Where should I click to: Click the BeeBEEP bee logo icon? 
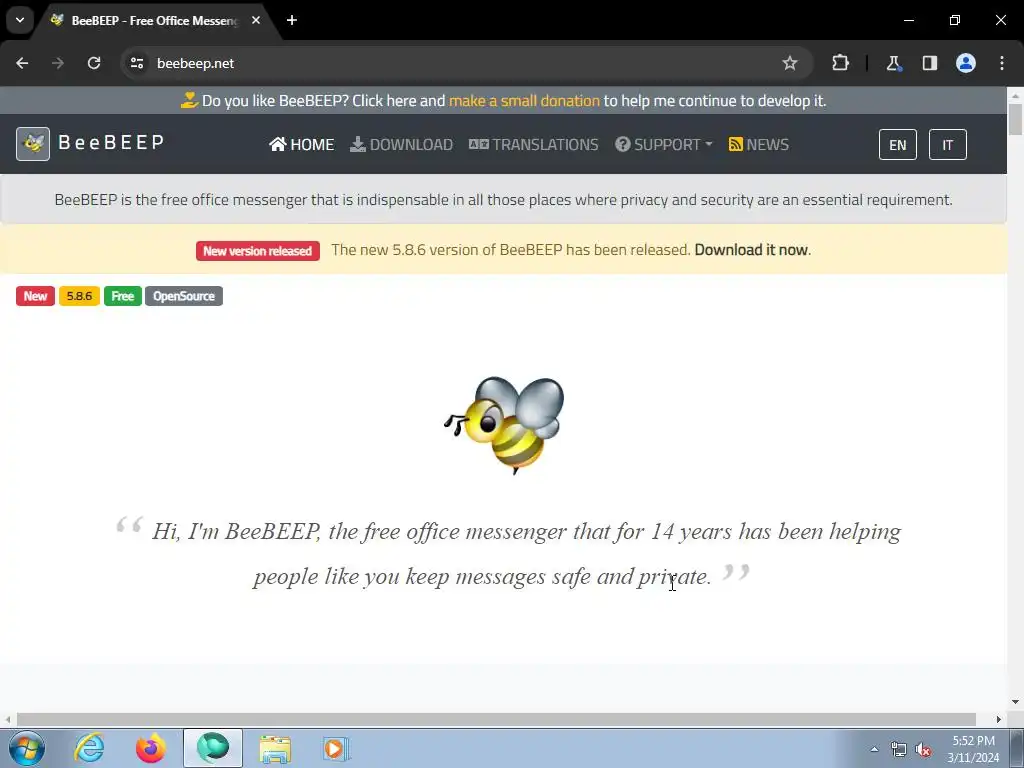[x=33, y=144]
